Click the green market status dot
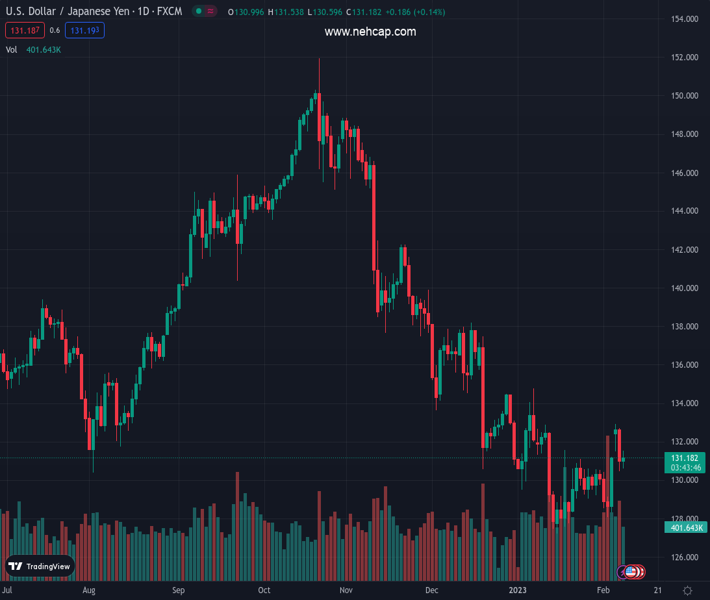Viewport: 710px width, 600px height. coord(199,12)
